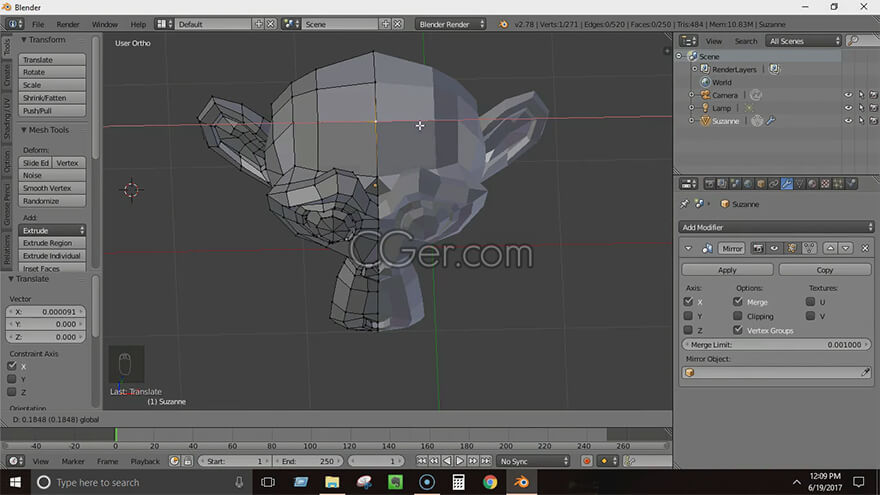The height and width of the screenshot is (495, 880).
Task: Collapse the Mirror modifier panel with its triangle
Action: (x=688, y=248)
